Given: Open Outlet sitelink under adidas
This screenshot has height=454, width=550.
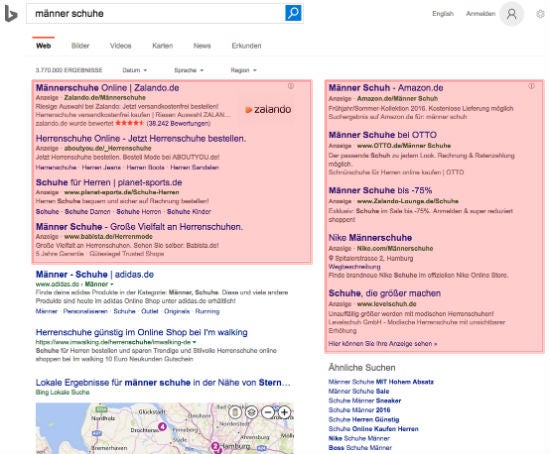Looking at the screenshot, I should coord(150,311).
